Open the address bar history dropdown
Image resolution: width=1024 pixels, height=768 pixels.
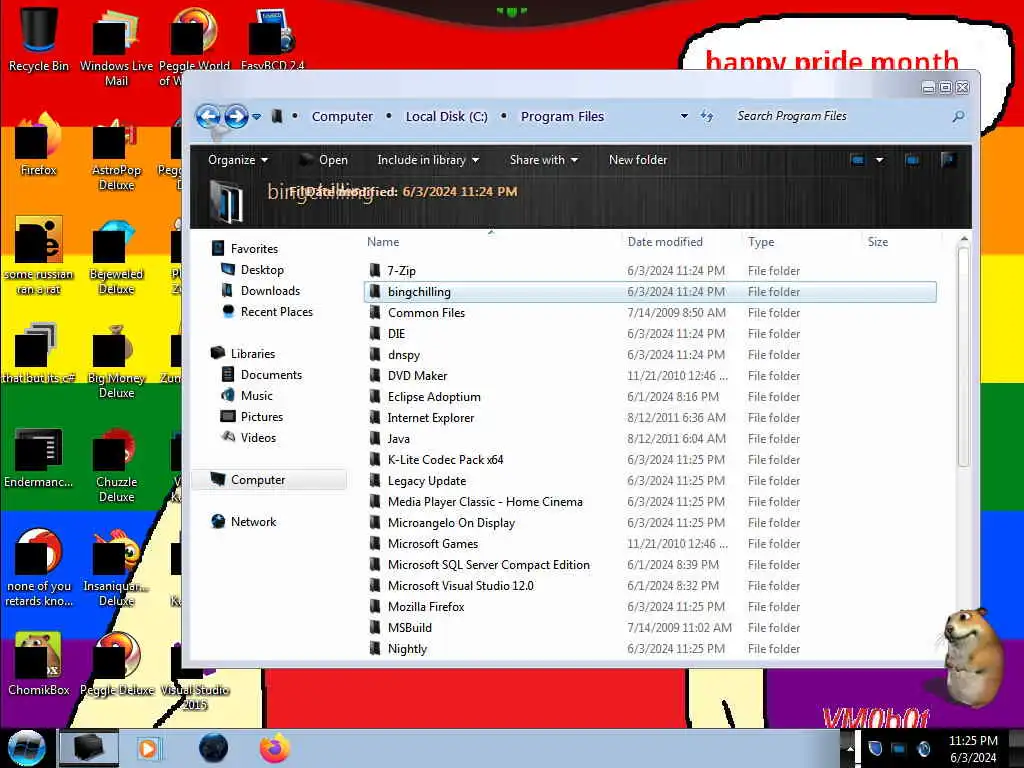click(x=684, y=116)
